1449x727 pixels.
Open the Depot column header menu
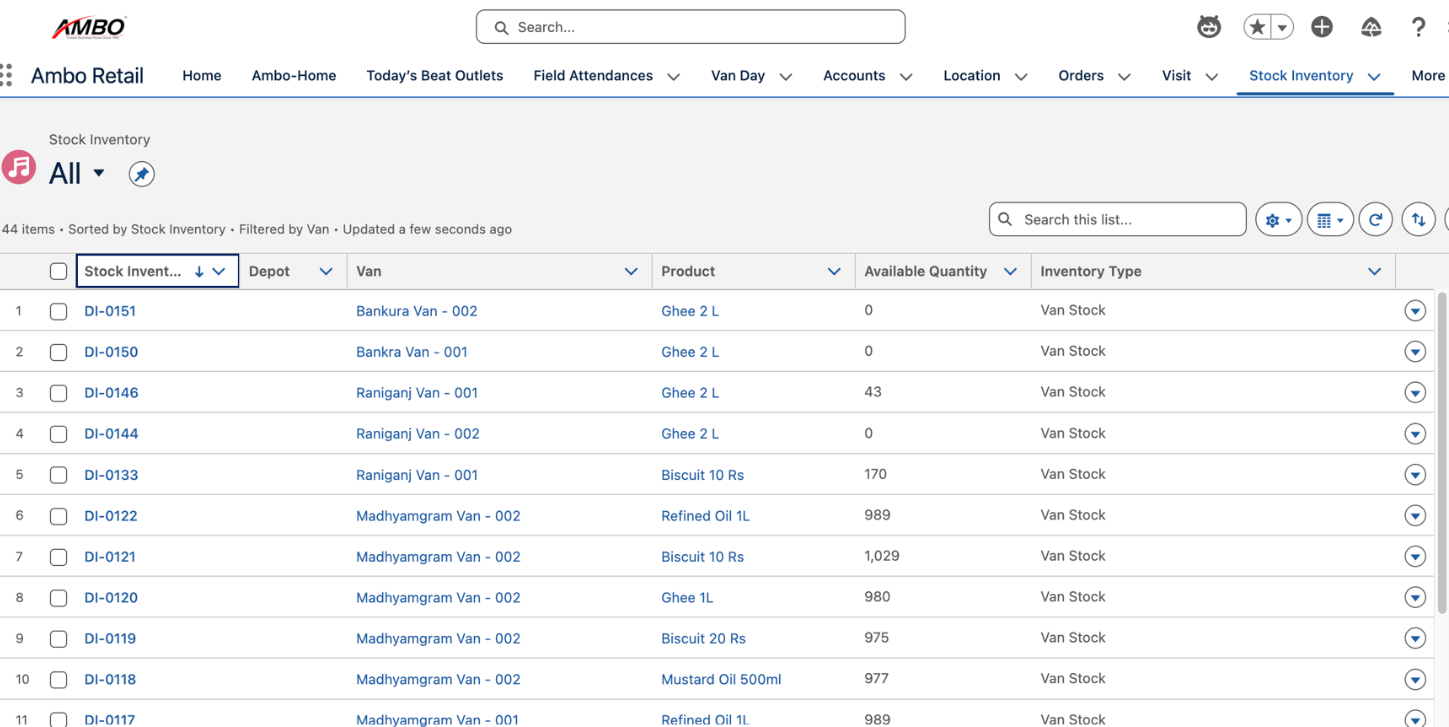(326, 271)
